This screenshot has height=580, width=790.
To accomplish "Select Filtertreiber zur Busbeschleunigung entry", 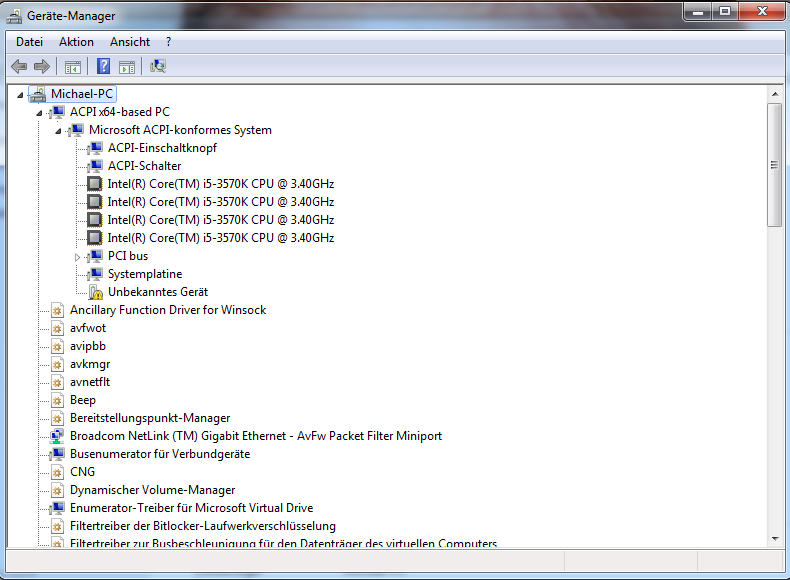I will [x=284, y=543].
